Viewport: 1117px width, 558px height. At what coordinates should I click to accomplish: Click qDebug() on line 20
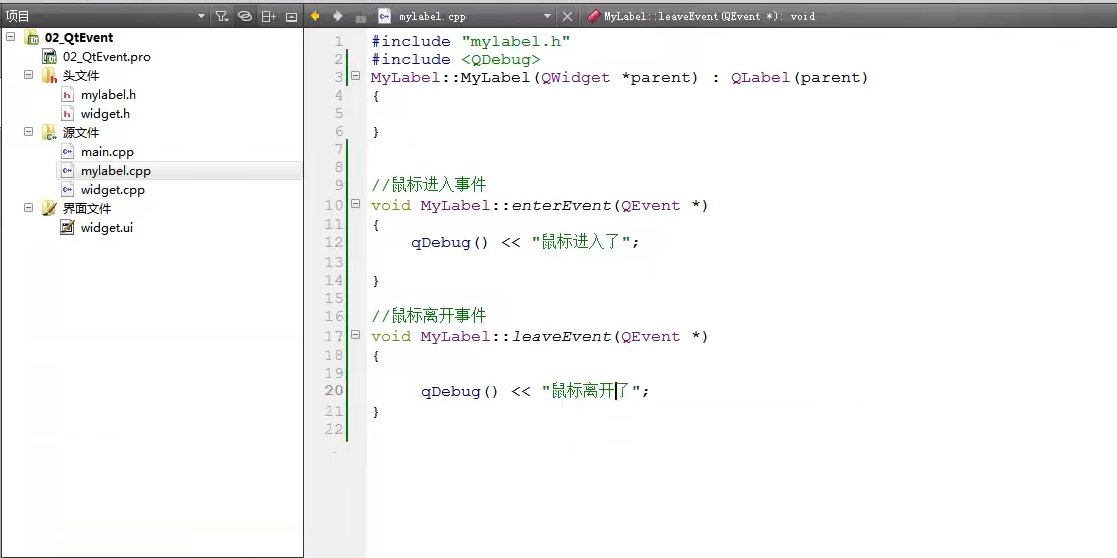coord(459,391)
